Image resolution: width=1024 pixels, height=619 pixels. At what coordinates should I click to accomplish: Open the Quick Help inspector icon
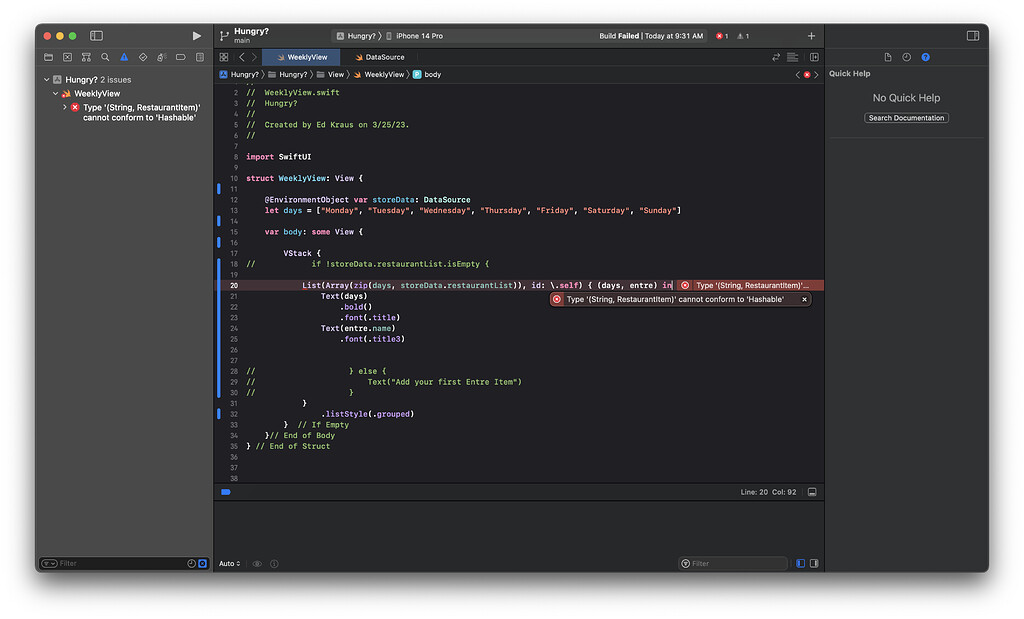pyautogui.click(x=925, y=57)
